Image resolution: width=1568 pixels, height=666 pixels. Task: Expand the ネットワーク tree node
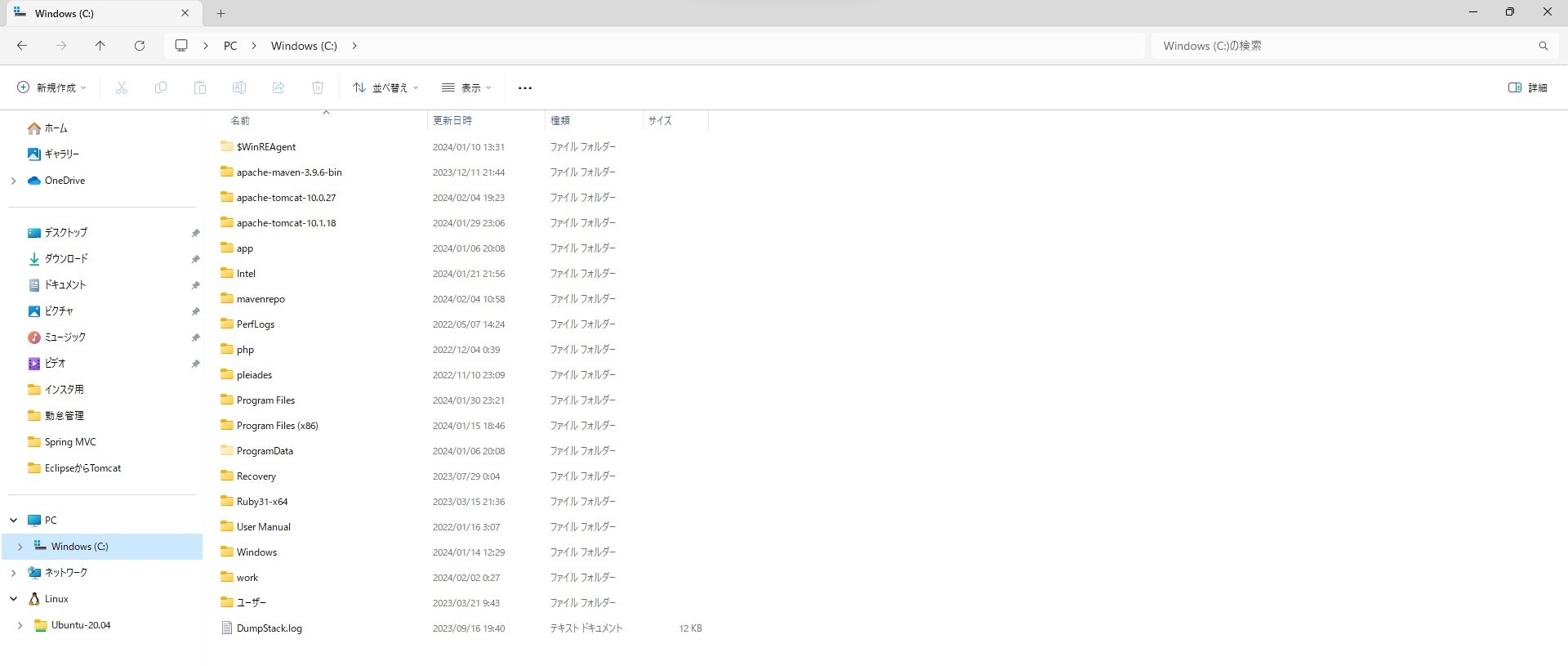pos(13,573)
